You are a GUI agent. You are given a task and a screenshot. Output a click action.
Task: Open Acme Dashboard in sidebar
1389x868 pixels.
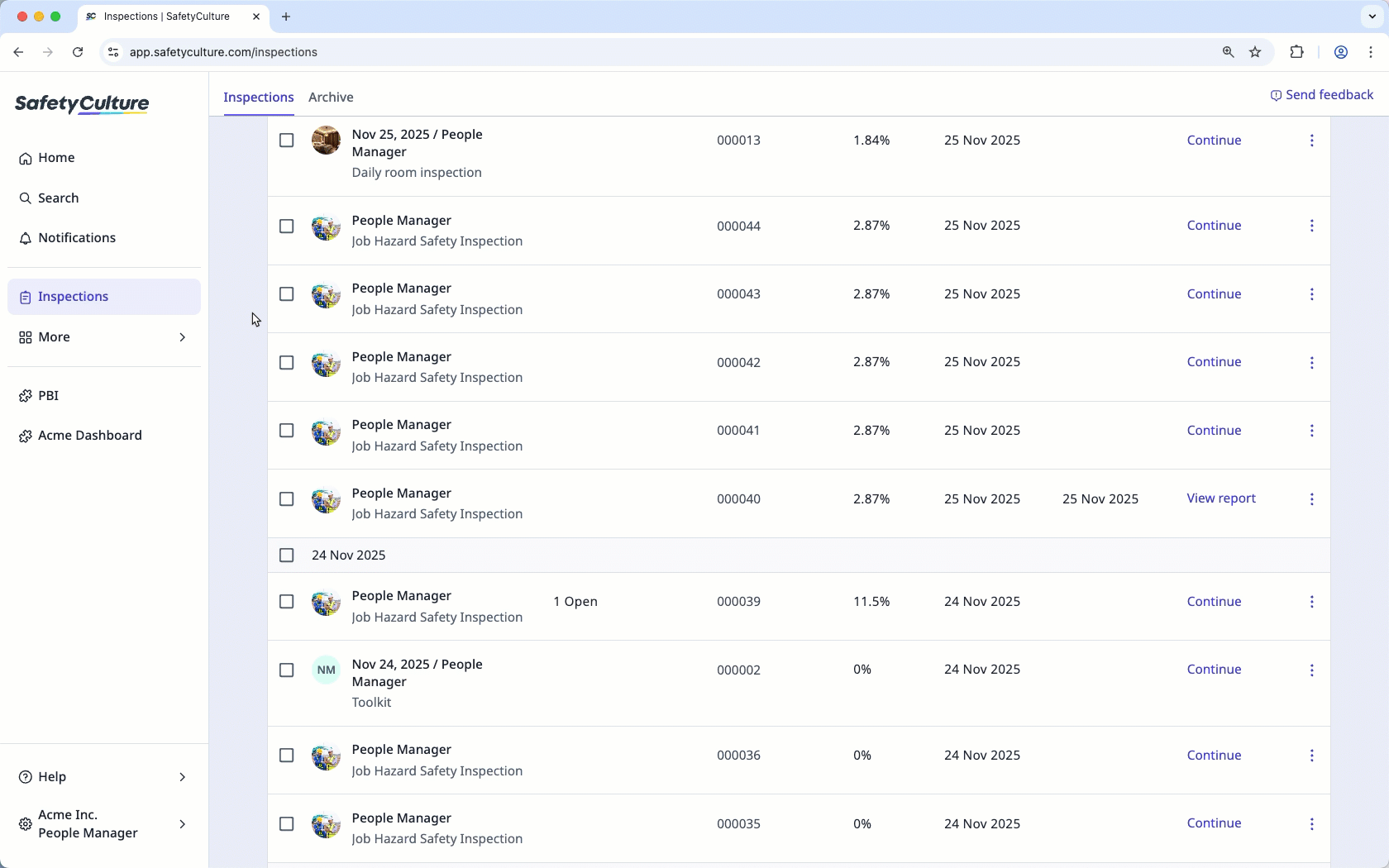click(104, 436)
